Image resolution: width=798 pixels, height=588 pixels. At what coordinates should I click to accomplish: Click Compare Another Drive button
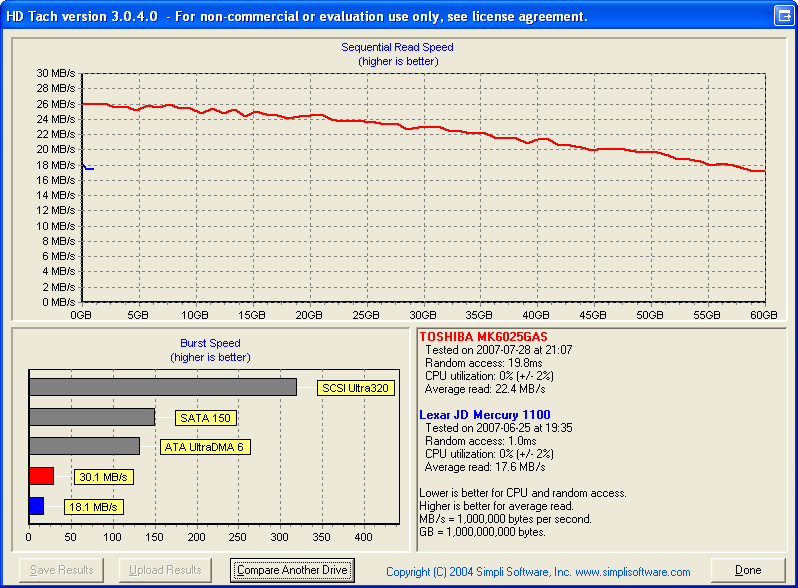tap(292, 570)
